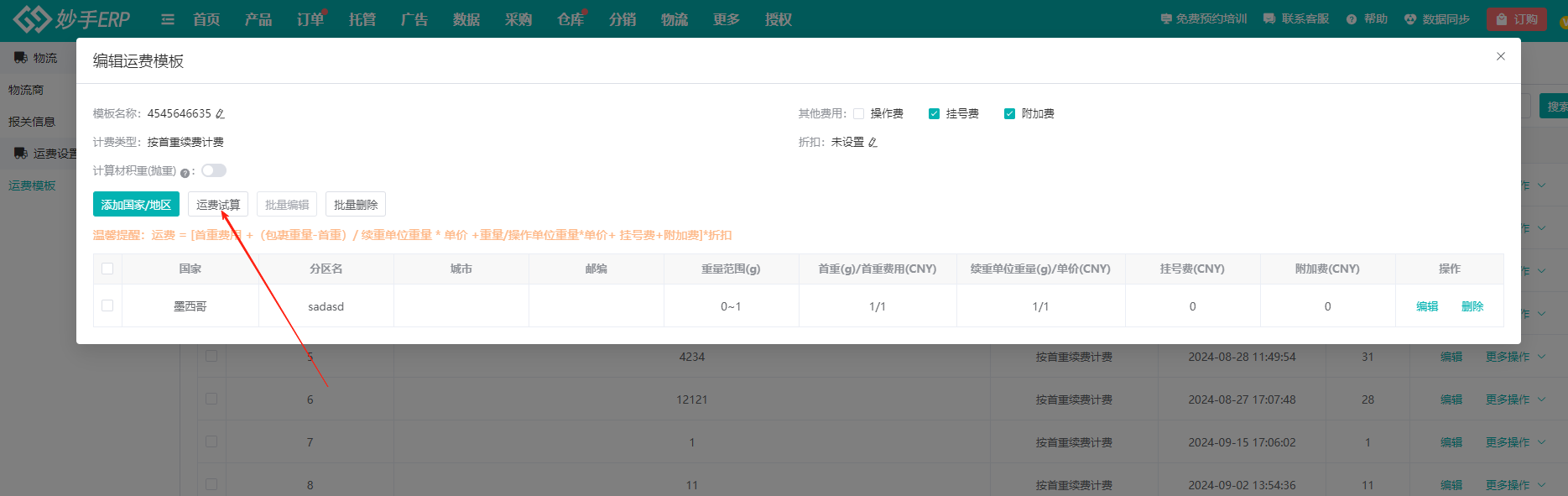1568x496 pixels.
Task: Open the 采购 menu
Action: click(518, 19)
